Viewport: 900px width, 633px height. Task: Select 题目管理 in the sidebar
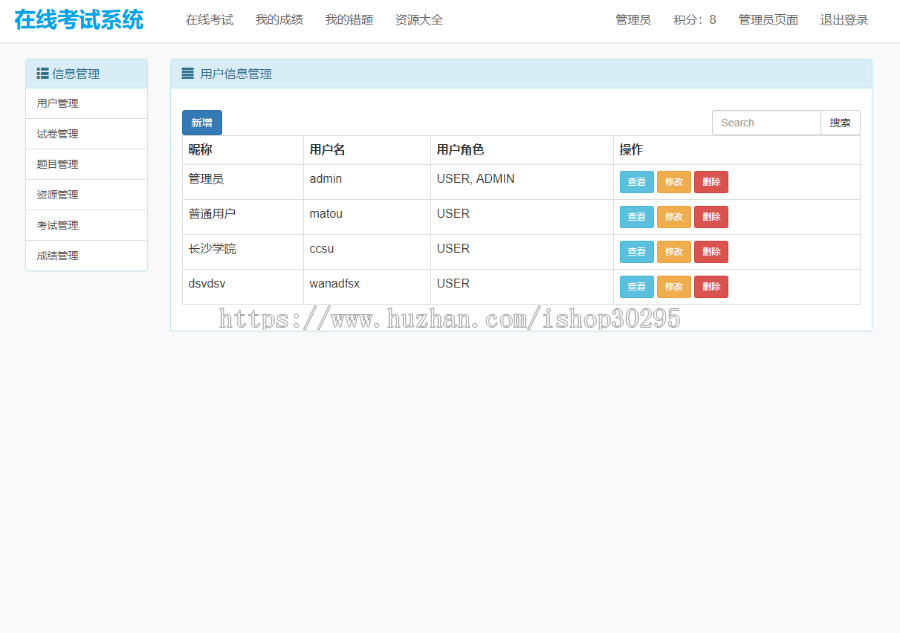coord(87,165)
